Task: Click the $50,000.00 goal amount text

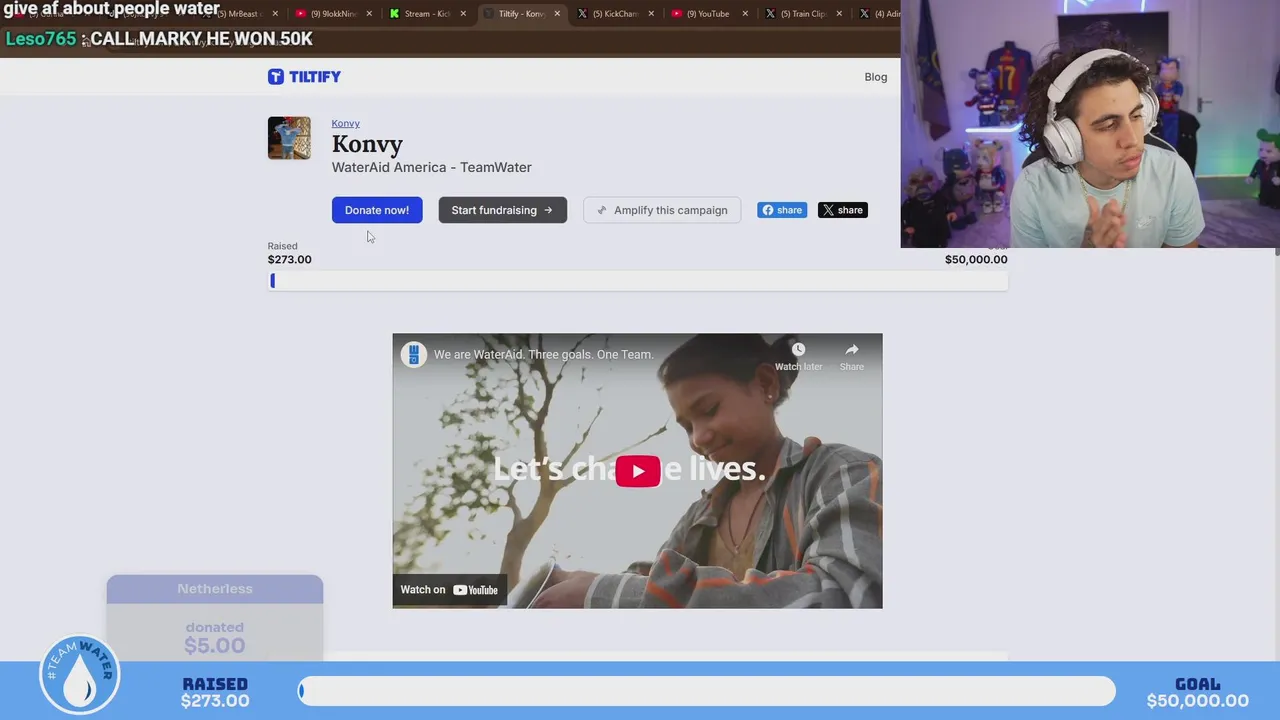Action: (976, 259)
